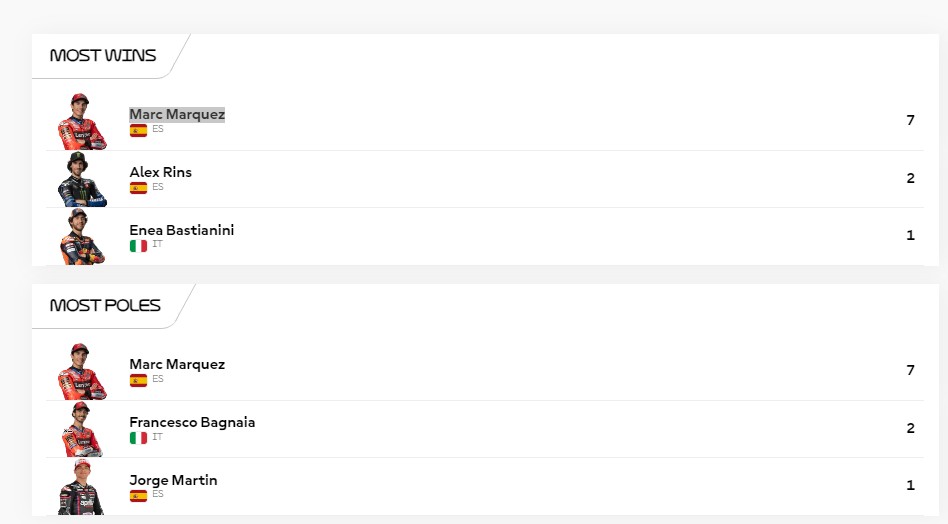Click Francesco Bagnaia rider photo
This screenshot has width=948, height=524.
(x=82, y=429)
